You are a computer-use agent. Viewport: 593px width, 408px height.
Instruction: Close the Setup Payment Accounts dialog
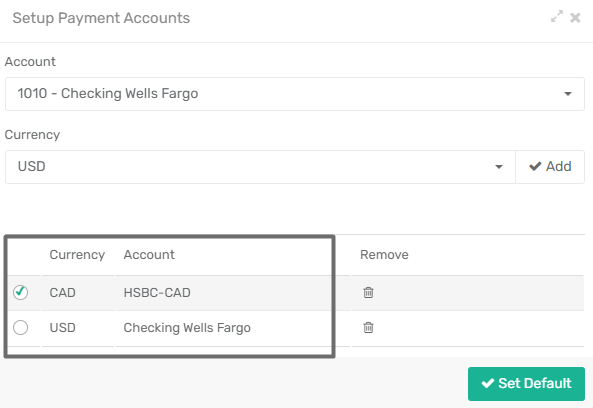[x=575, y=18]
